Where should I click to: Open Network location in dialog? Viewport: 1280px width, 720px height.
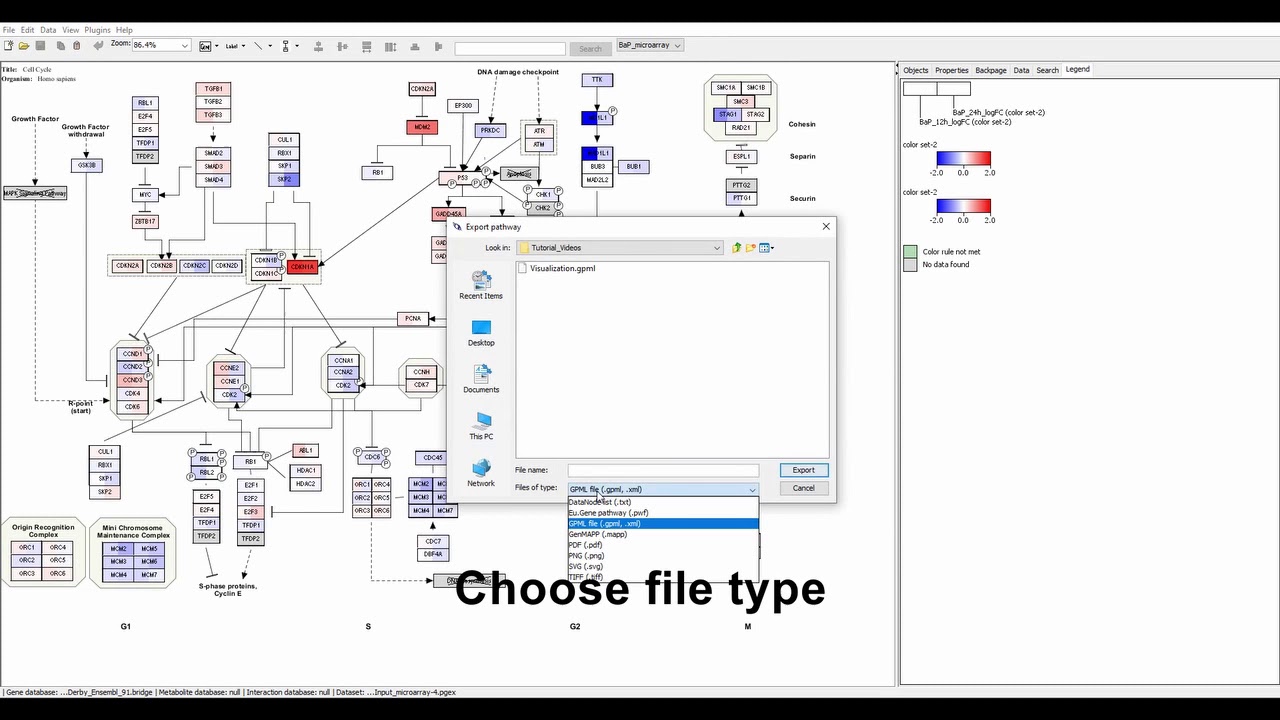pos(481,473)
